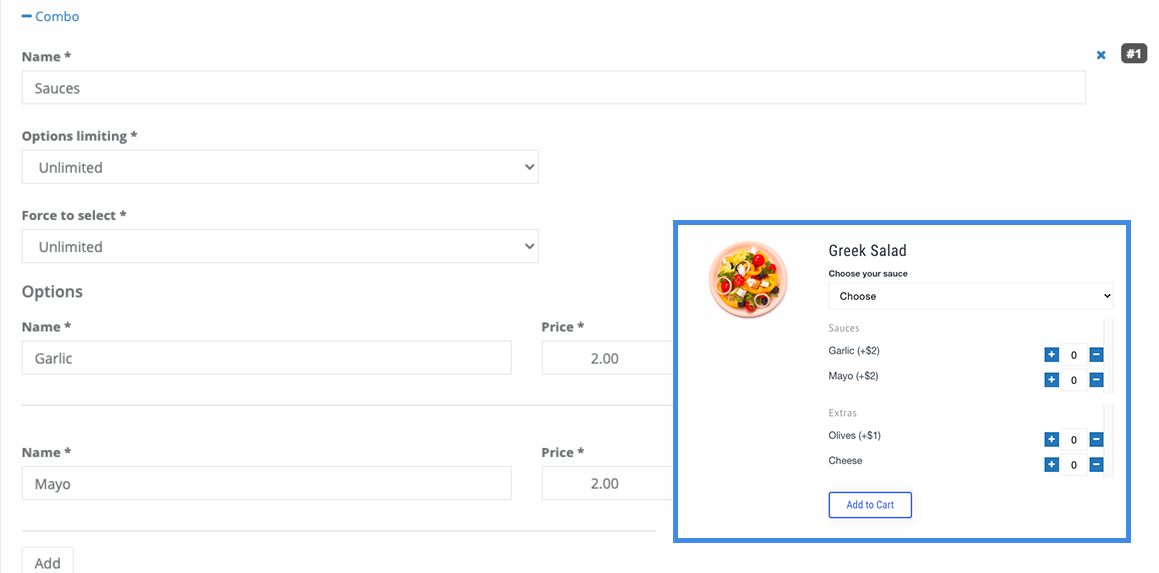Remove combo #1 with the blue X icon
This screenshot has width=1159, height=573.
click(1101, 55)
